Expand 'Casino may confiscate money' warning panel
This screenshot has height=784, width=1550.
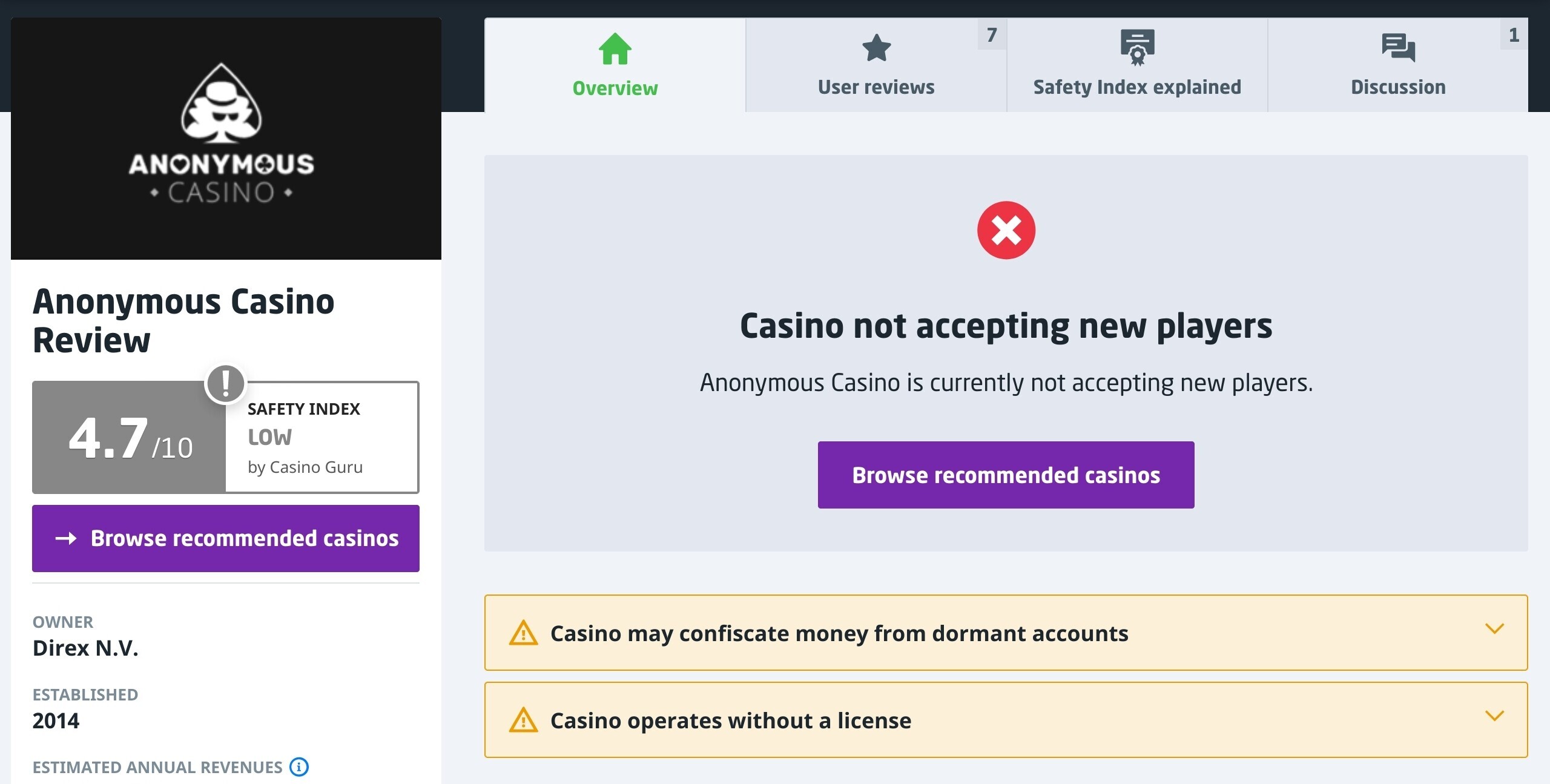click(x=1006, y=633)
